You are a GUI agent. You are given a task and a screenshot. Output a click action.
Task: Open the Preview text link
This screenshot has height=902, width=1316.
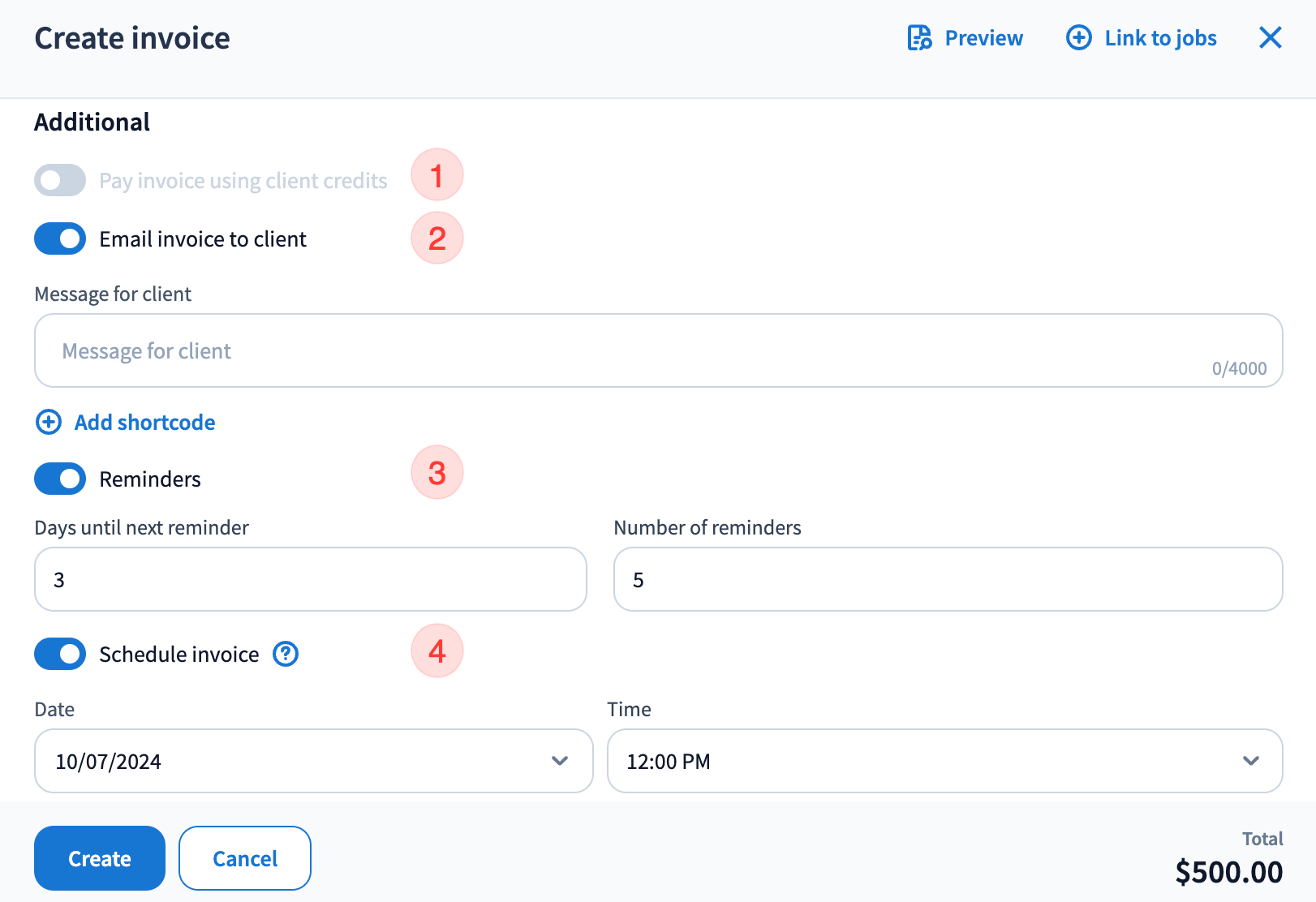click(983, 38)
